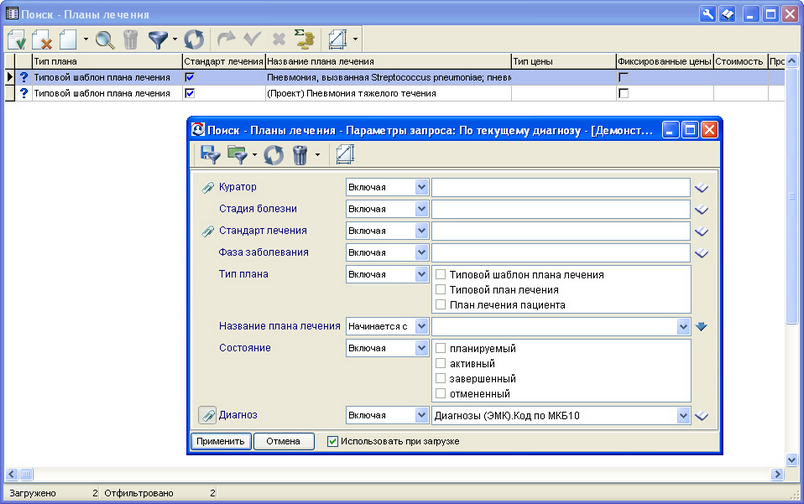Click Тип цены column header
This screenshot has height=504, width=804.
[x=564, y=61]
